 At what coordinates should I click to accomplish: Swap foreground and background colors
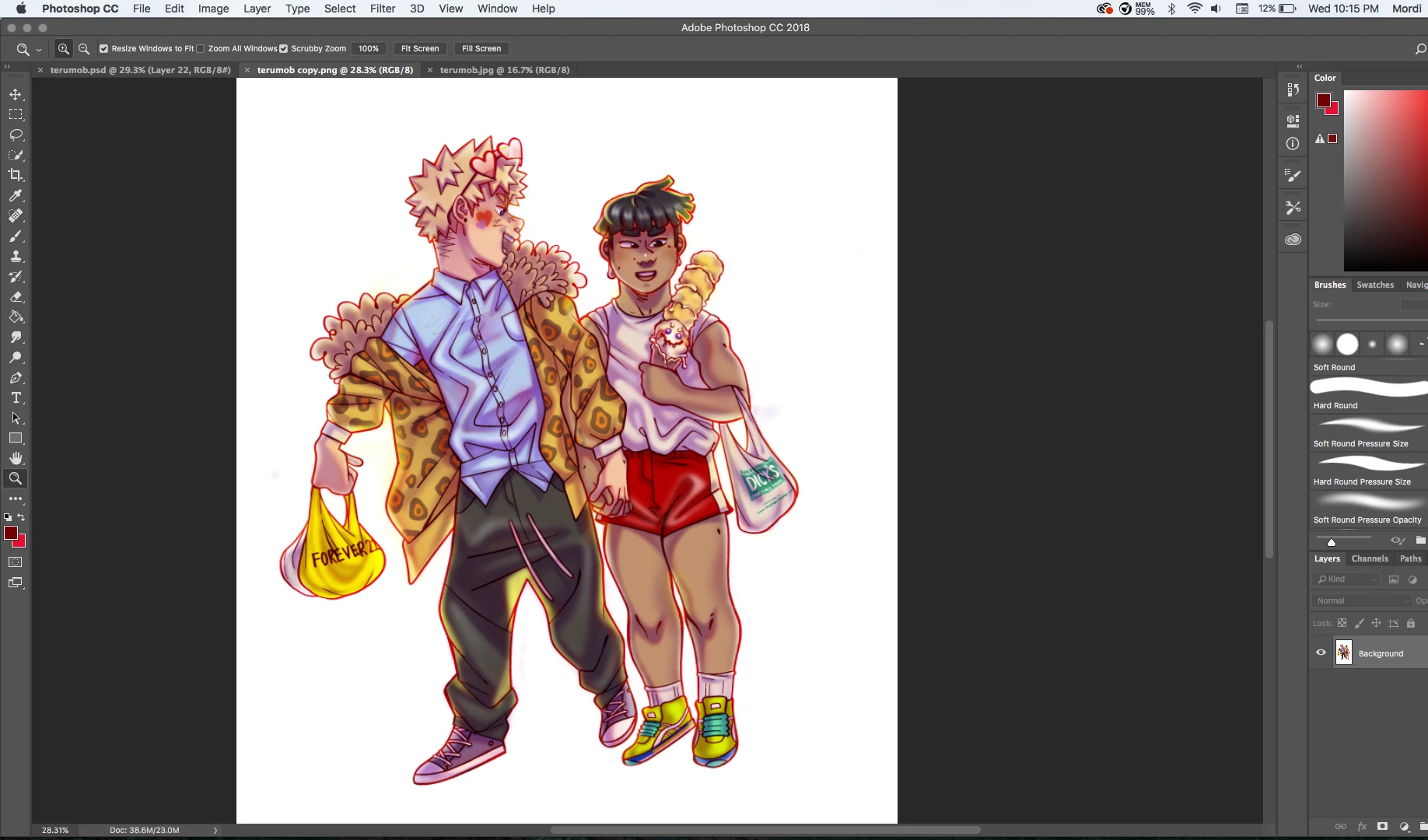(22, 517)
